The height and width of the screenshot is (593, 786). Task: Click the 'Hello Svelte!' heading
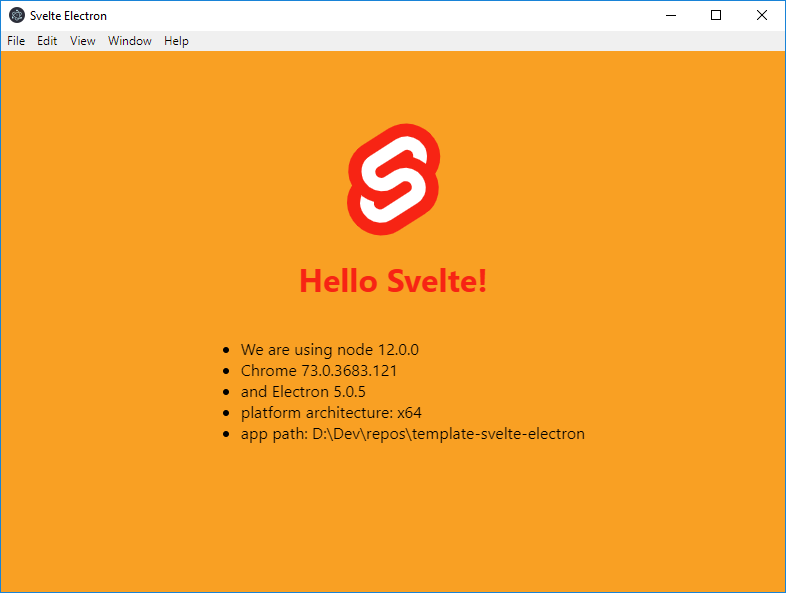(393, 280)
